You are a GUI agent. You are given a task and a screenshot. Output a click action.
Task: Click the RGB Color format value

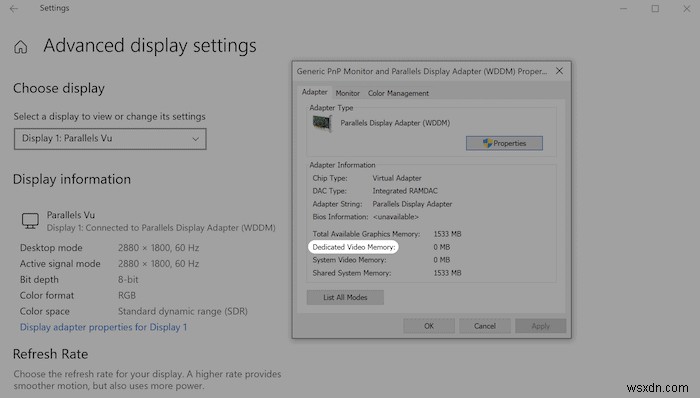[x=127, y=295]
